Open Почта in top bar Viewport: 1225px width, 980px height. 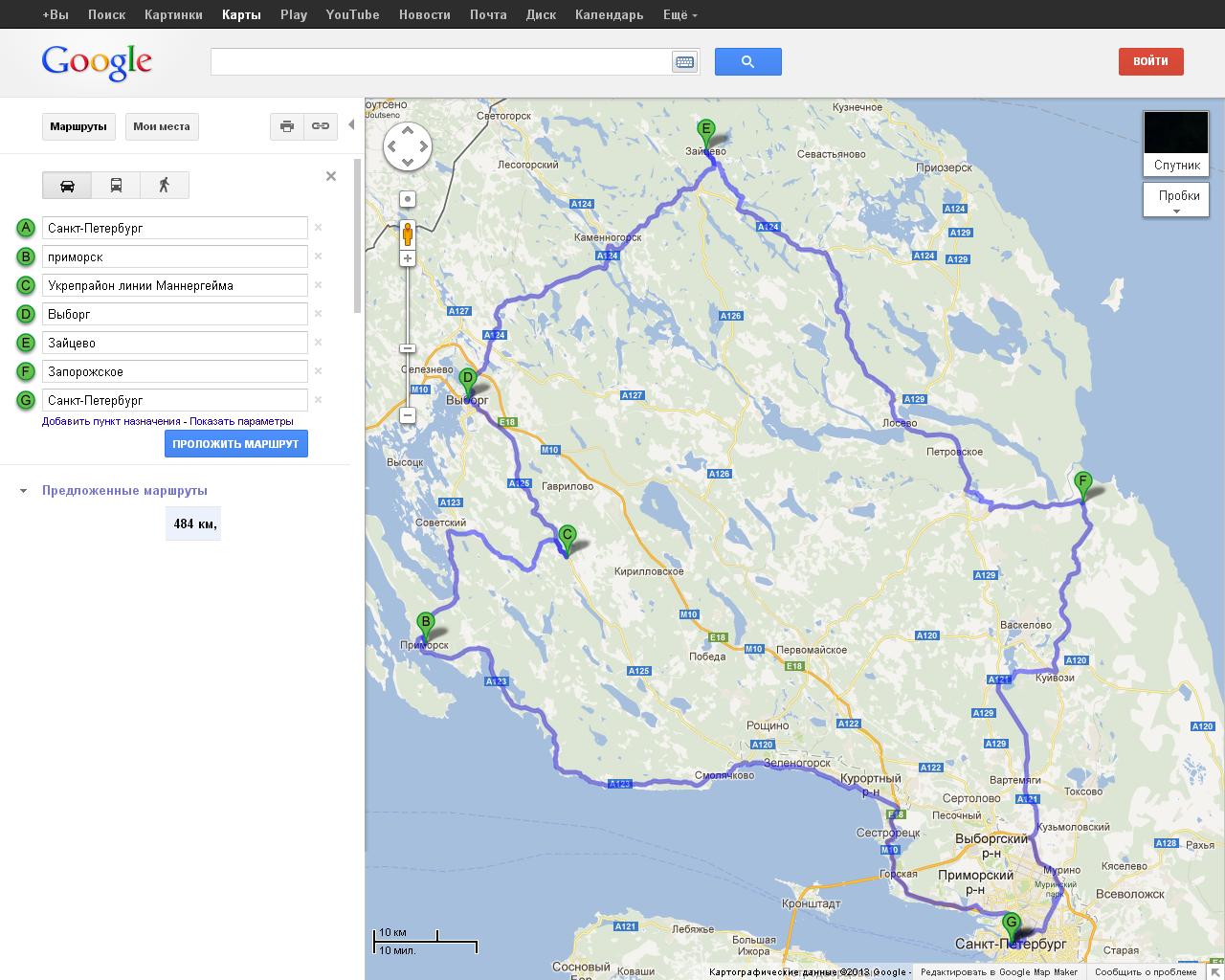coord(488,14)
